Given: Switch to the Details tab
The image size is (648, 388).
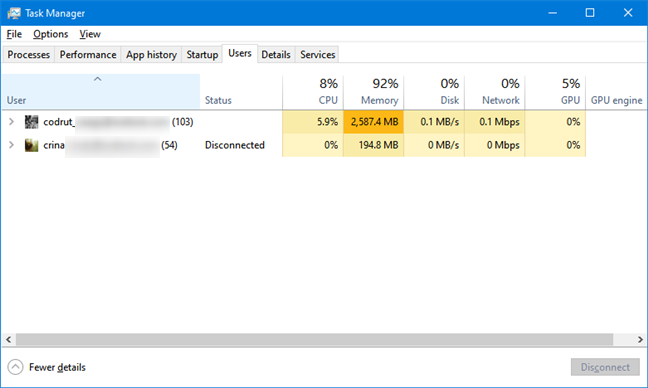Looking at the screenshot, I should pyautogui.click(x=276, y=55).
